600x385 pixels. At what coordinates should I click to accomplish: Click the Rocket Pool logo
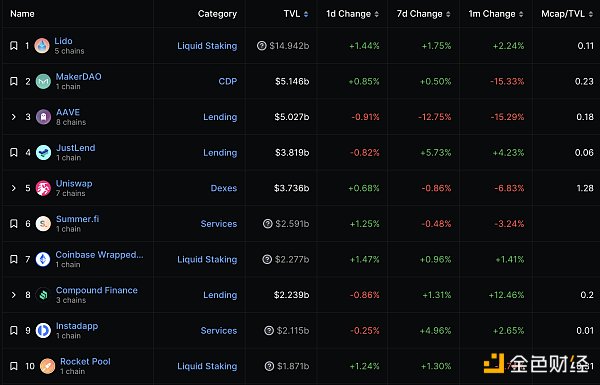coord(47,366)
